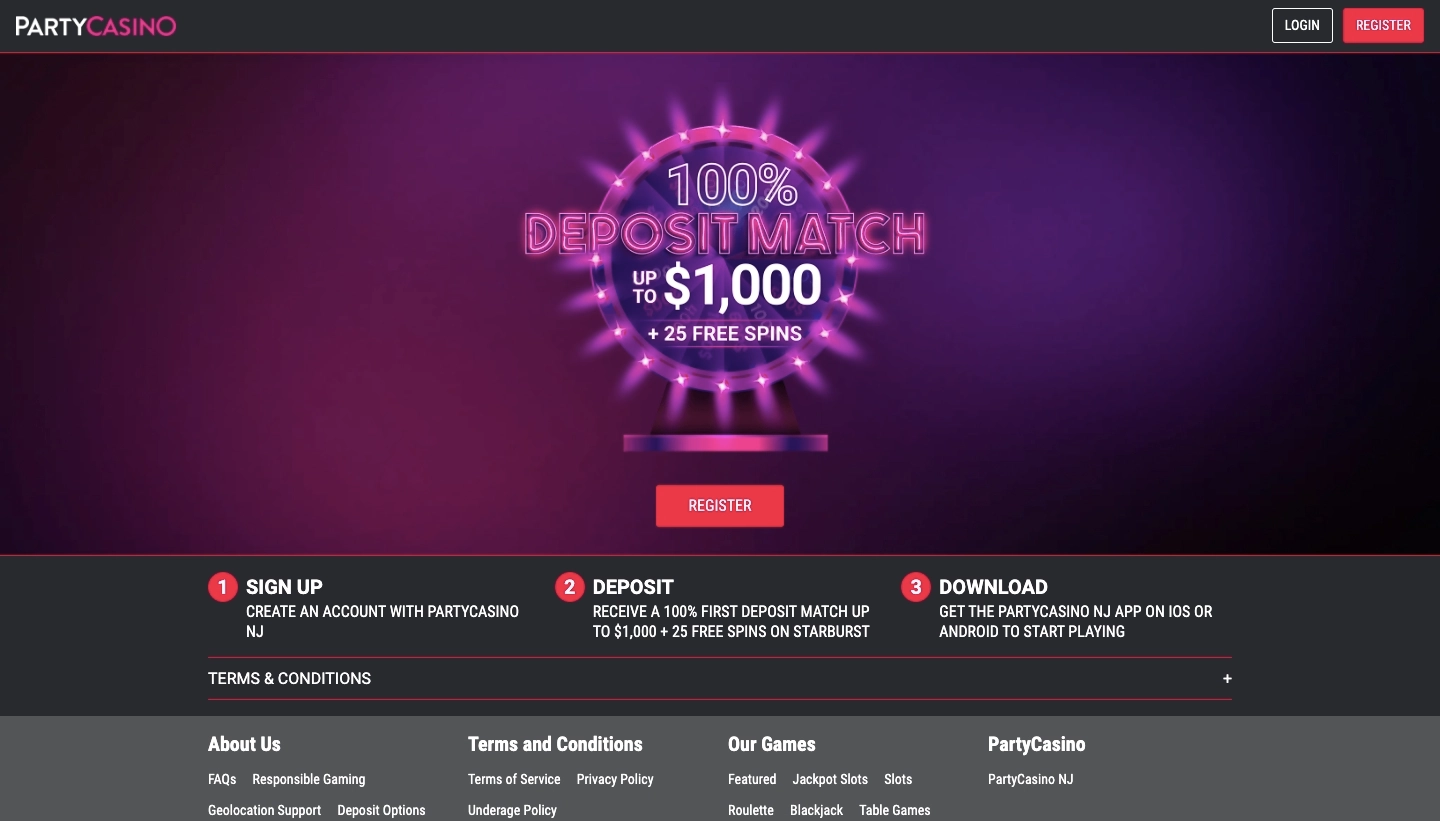Image resolution: width=1440 pixels, height=821 pixels.
Task: Click the REGISTER button in header
Action: 1383,26
